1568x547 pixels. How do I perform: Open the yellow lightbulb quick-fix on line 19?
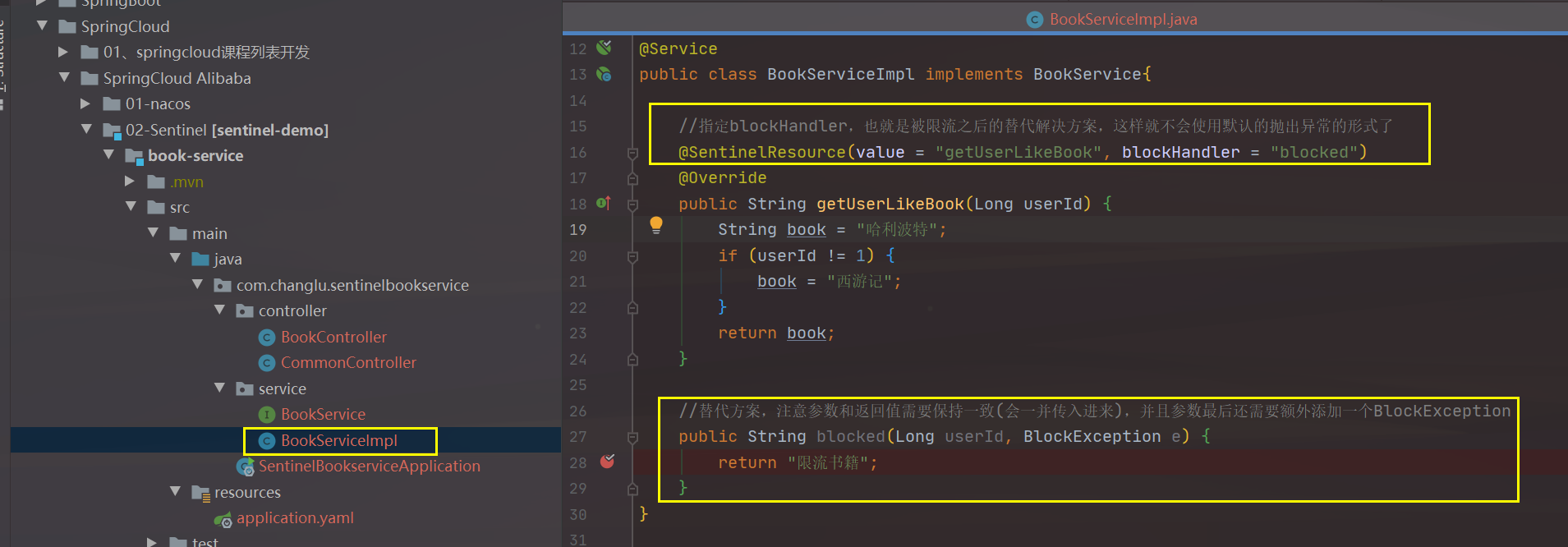655,225
